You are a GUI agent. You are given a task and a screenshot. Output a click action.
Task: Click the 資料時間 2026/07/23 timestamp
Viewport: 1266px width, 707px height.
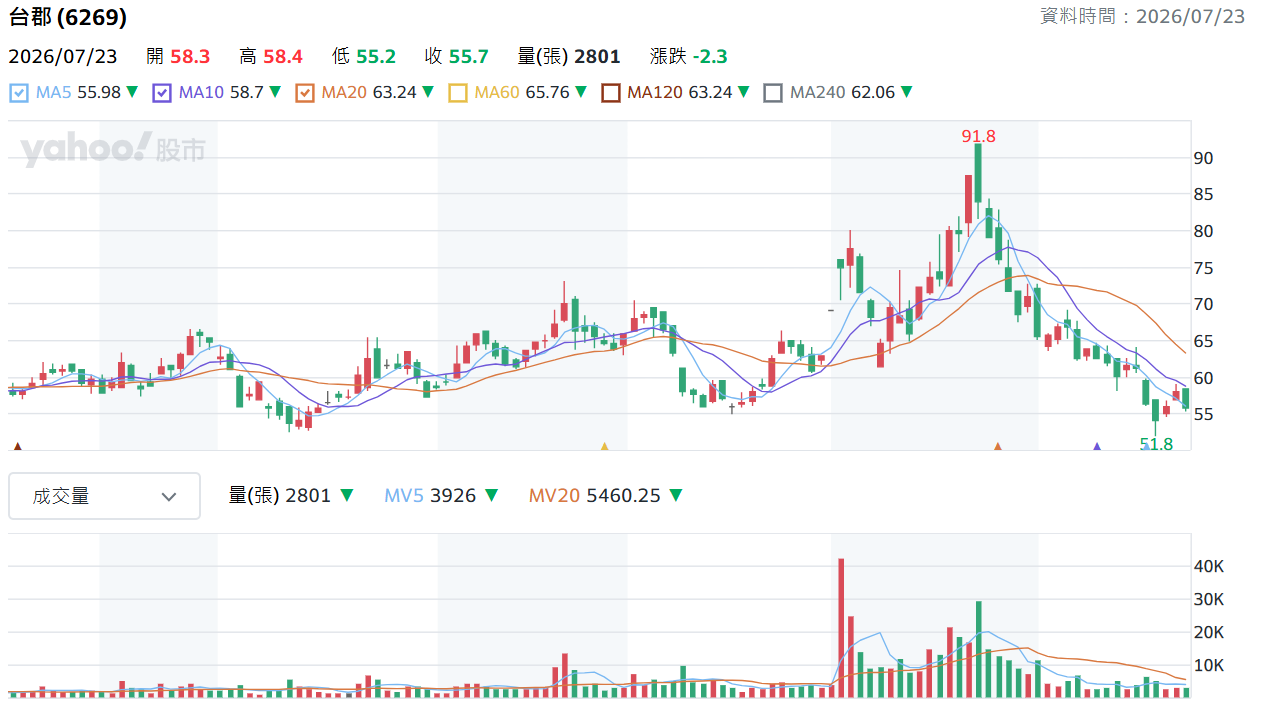pos(1143,16)
